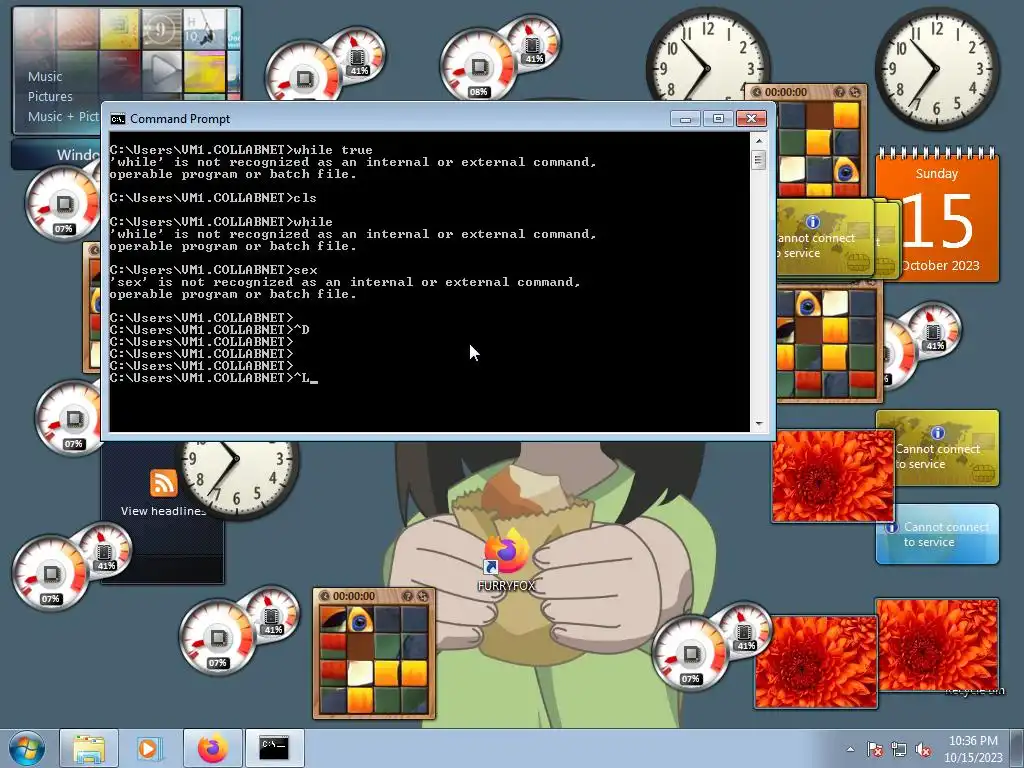
Task: Click toucan eye tile in puzzle beside FURRYFOX
Action: tap(360, 620)
